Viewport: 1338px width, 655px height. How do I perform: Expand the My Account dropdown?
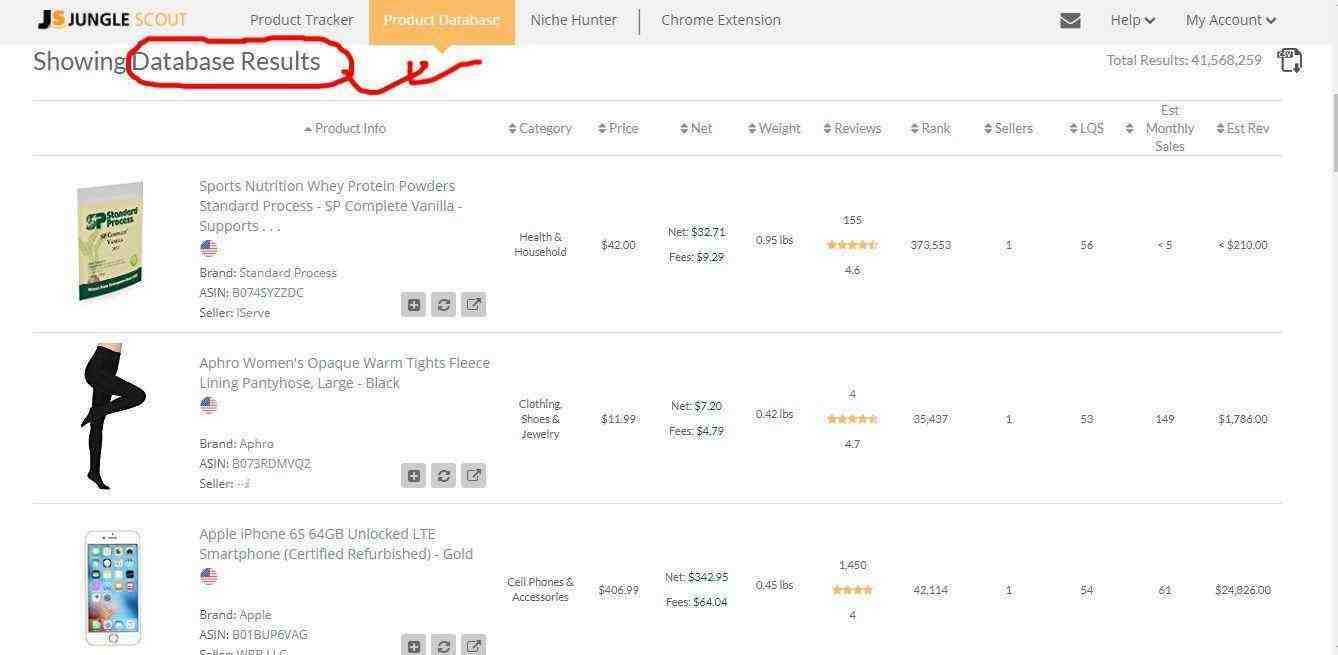[x=1231, y=20]
